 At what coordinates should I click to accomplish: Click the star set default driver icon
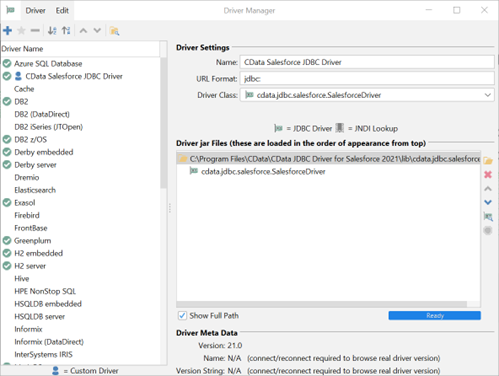[21, 31]
